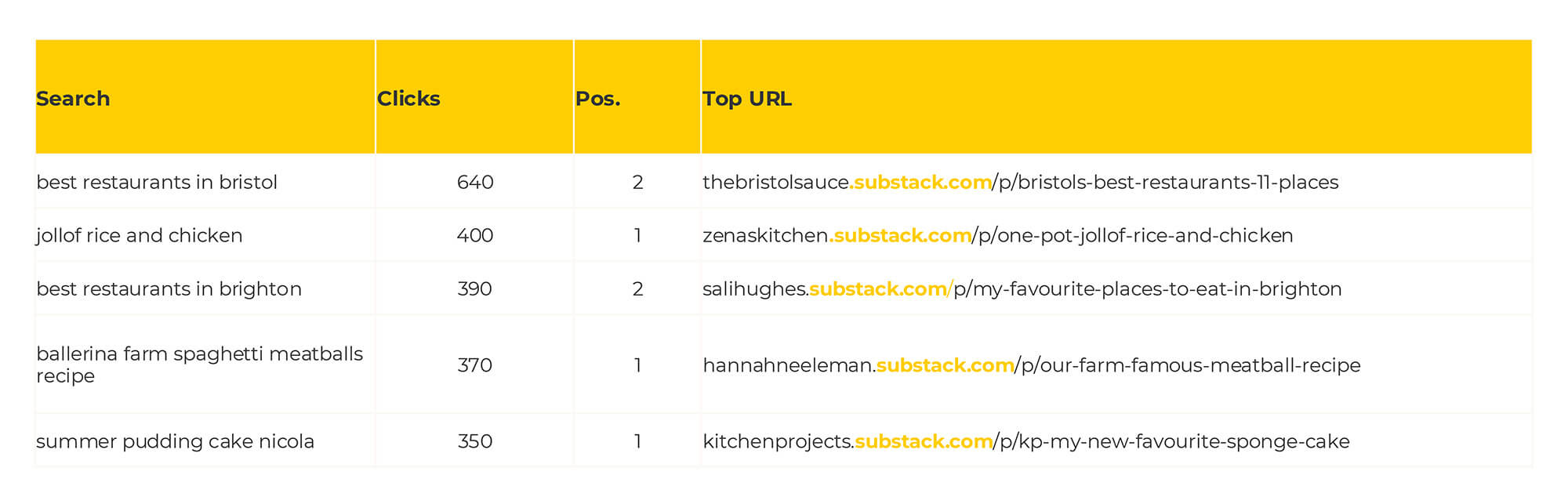Click position value for jollof rice row

[x=637, y=236]
